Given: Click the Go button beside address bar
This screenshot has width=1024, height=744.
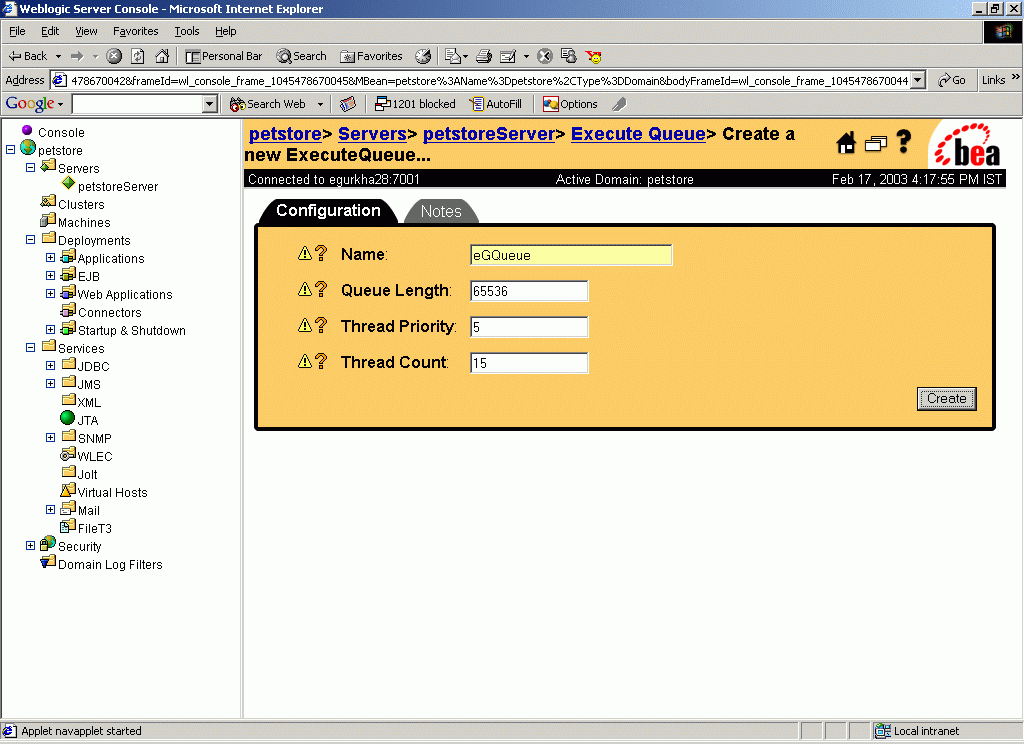Looking at the screenshot, I should 952,80.
